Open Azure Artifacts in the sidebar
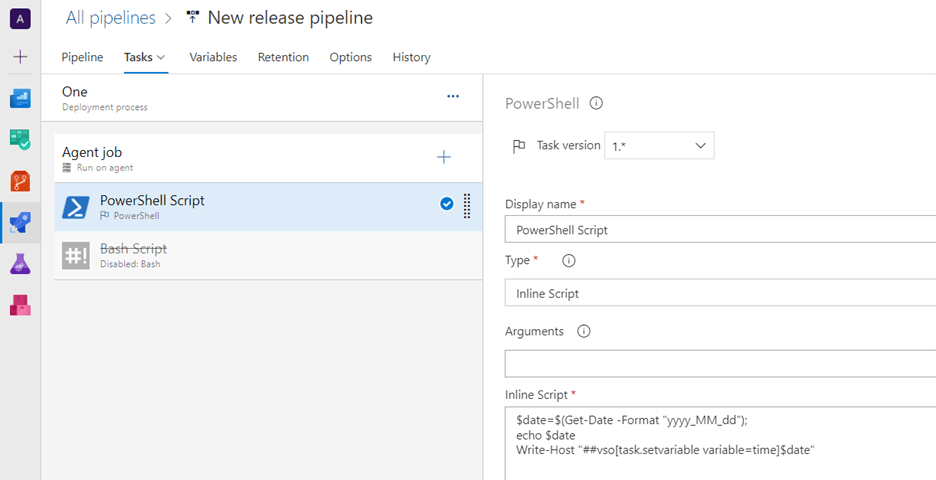This screenshot has width=936, height=480. (x=20, y=305)
